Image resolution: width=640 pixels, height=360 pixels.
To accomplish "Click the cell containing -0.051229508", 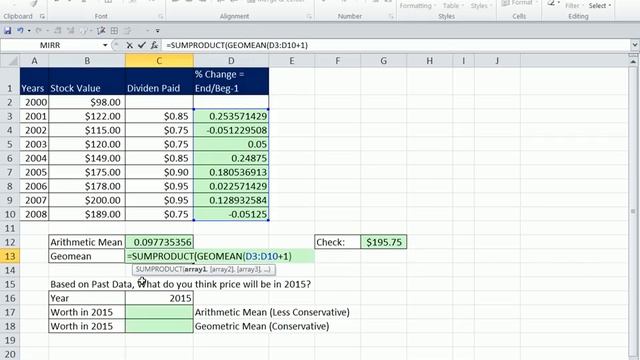I will coord(231,130).
